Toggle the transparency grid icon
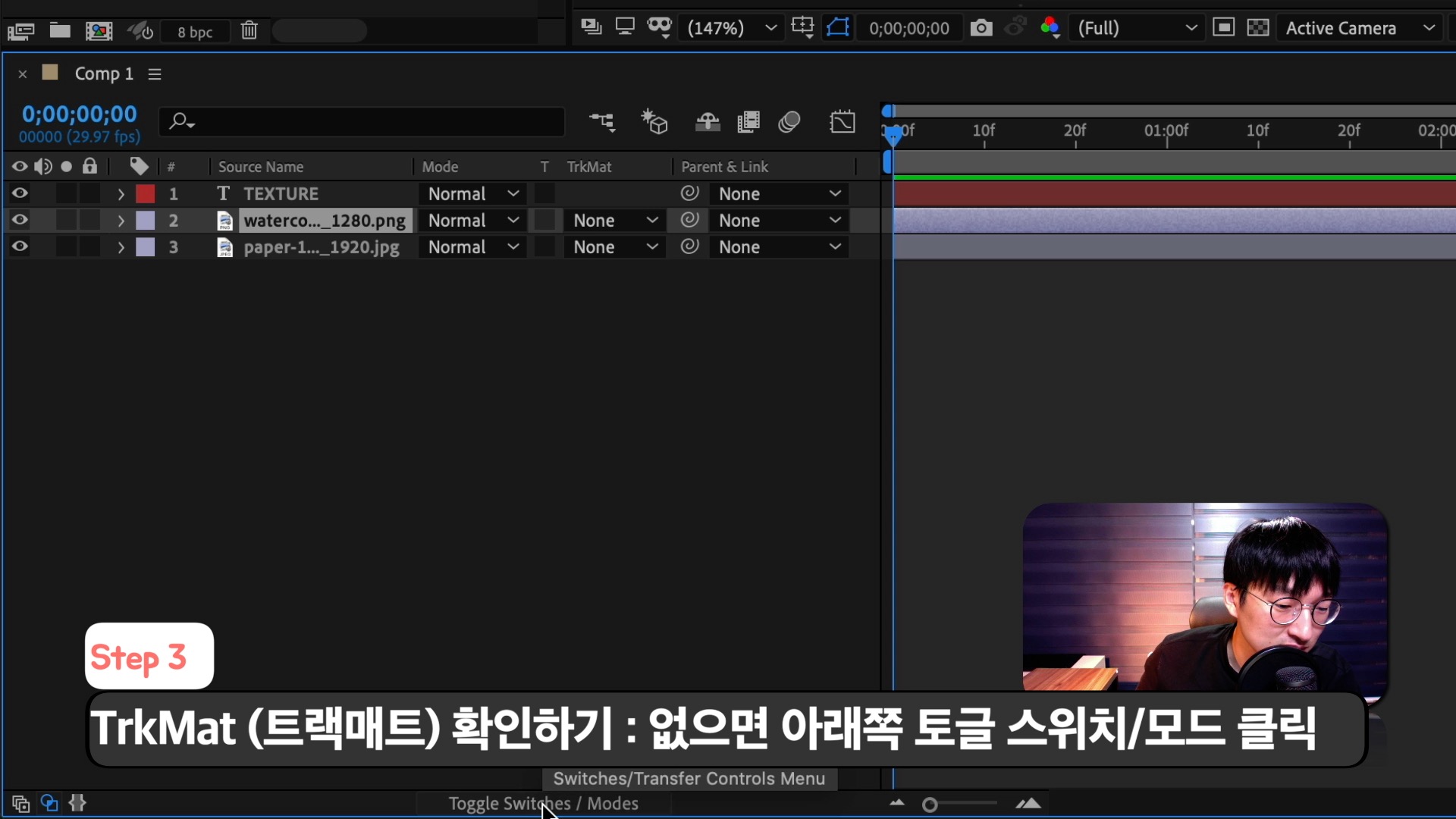This screenshot has width=1456, height=819. tap(1258, 28)
